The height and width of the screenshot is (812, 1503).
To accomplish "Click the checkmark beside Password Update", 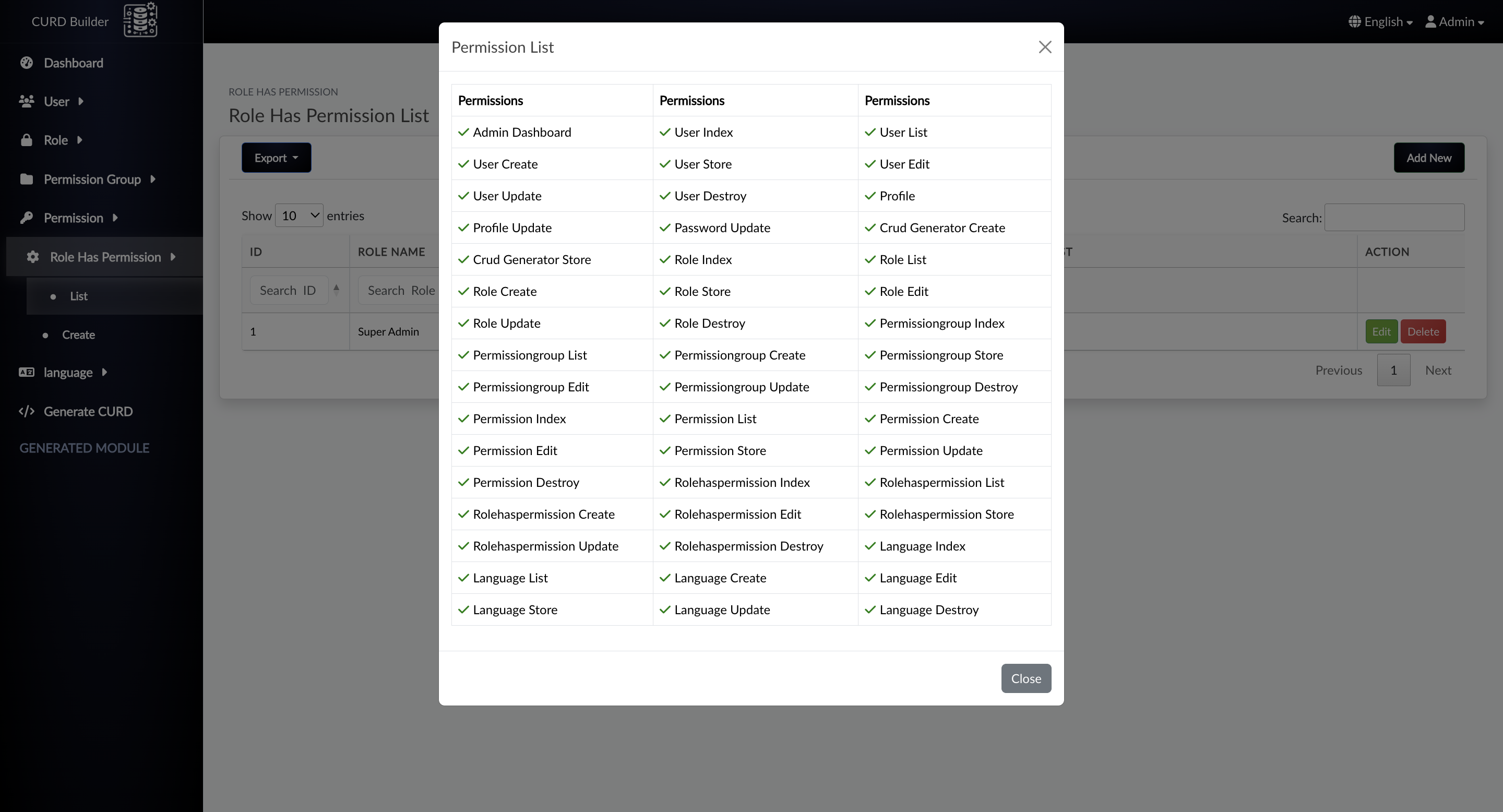I will 665,228.
